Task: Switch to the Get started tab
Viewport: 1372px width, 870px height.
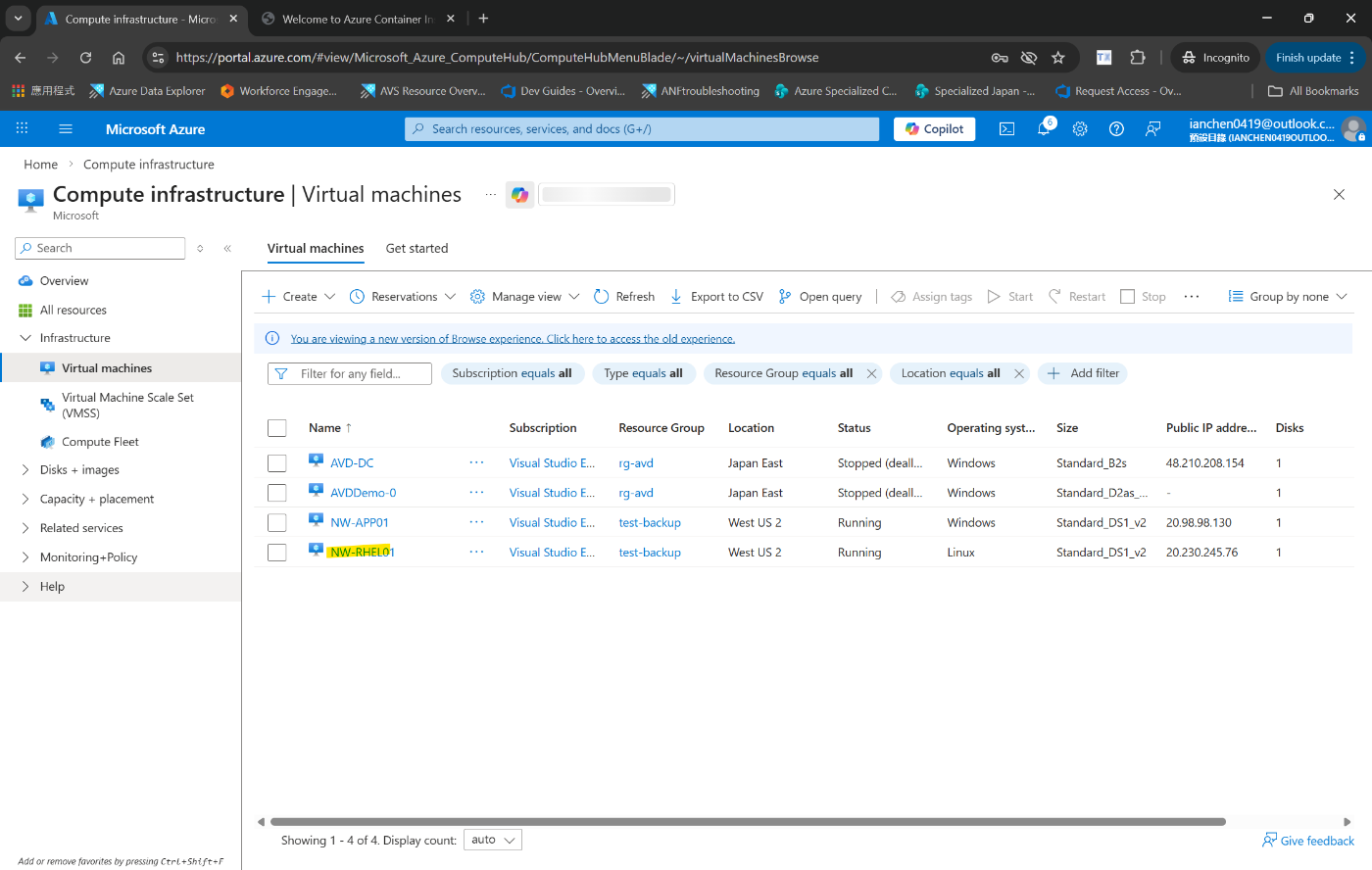Action: click(x=416, y=248)
